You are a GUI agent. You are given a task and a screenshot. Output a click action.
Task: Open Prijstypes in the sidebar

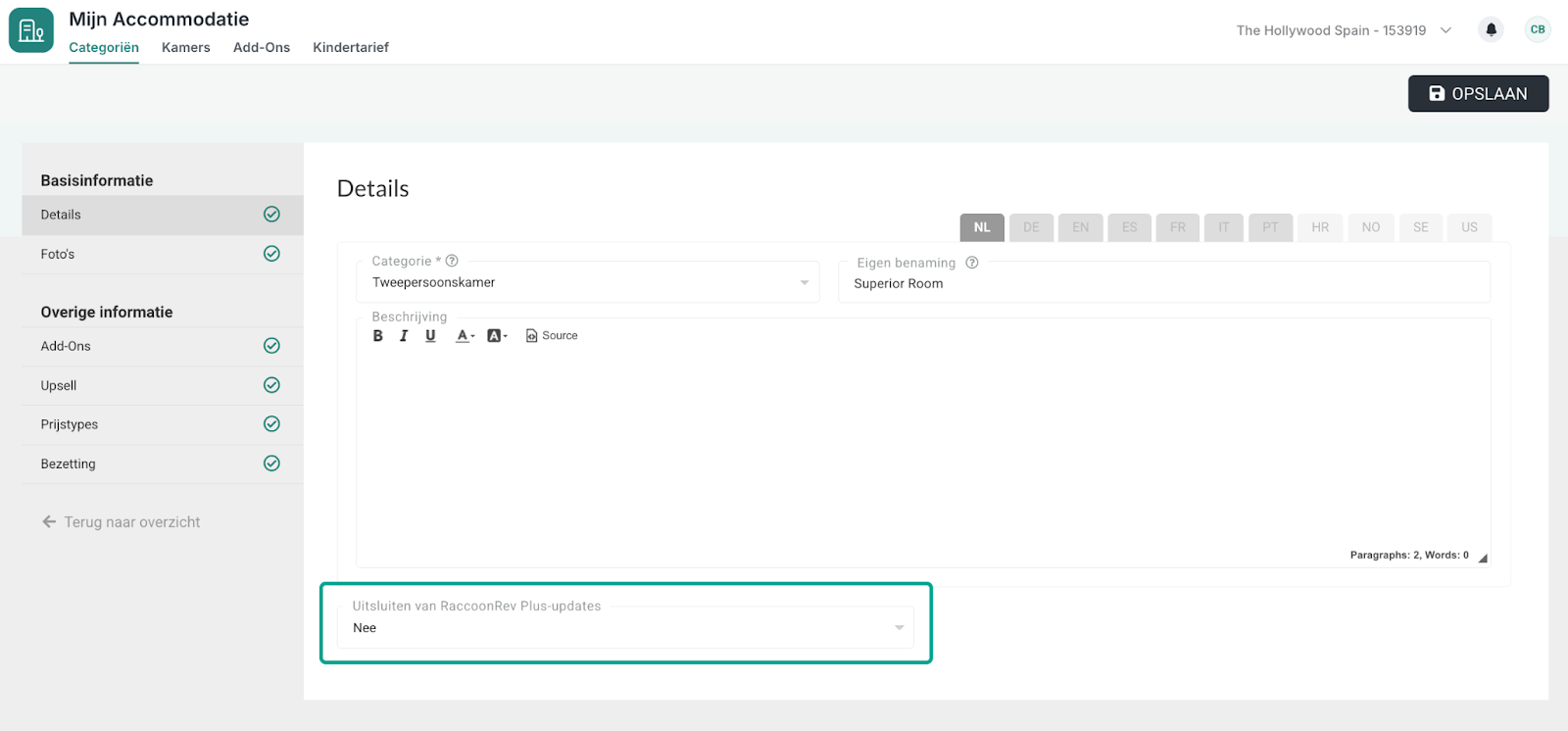[x=163, y=424]
